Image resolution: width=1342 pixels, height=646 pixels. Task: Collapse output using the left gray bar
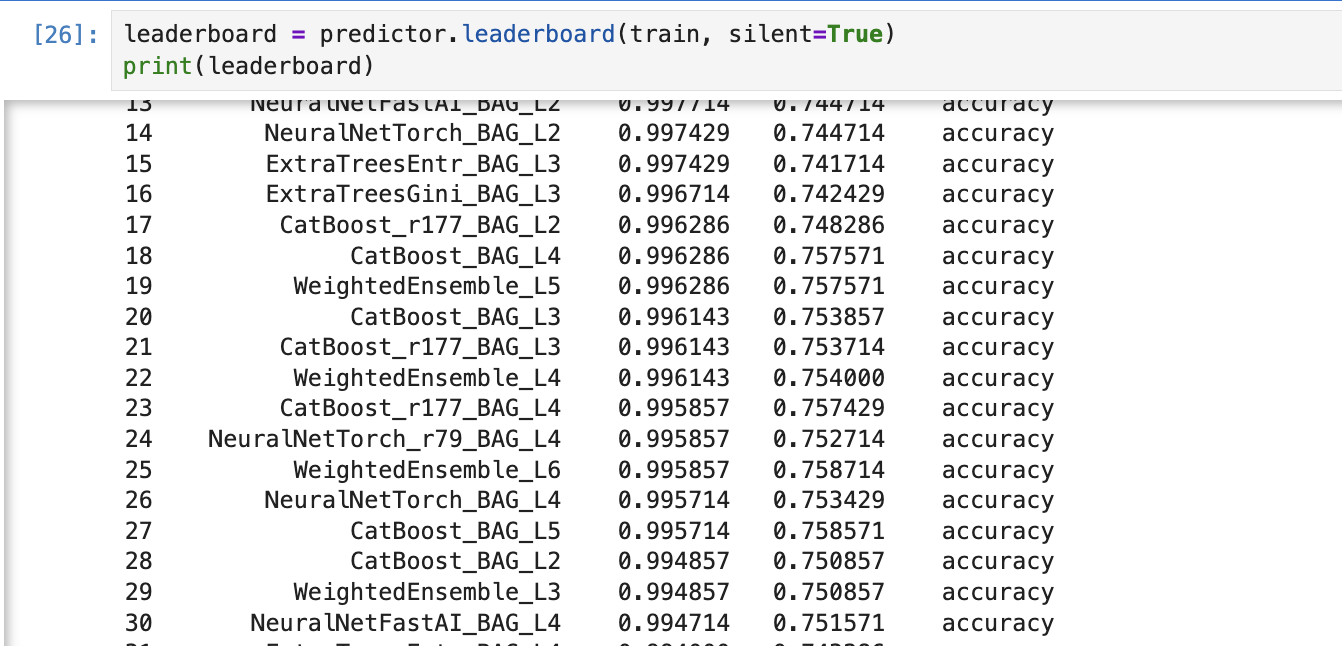point(8,370)
